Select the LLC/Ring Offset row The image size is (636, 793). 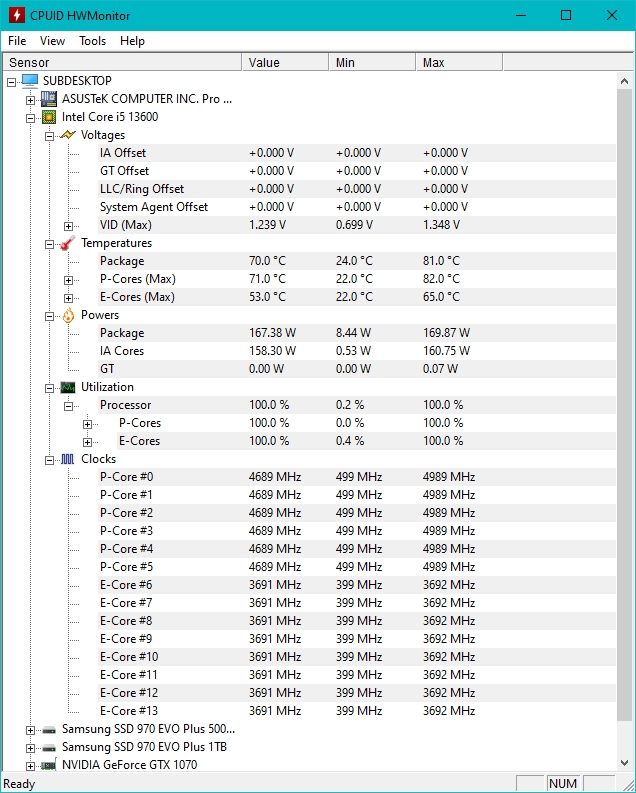(x=357, y=189)
